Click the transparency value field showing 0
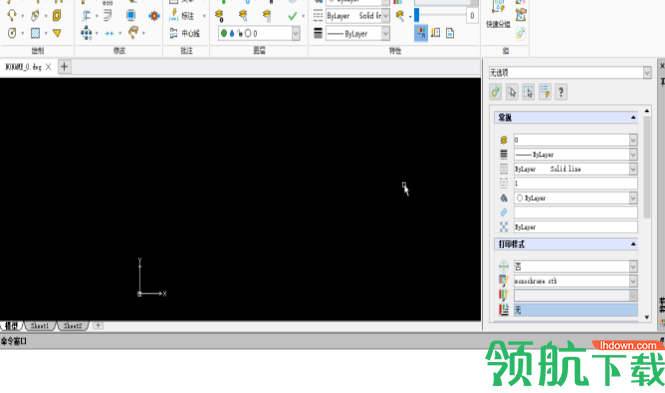 (472, 16)
